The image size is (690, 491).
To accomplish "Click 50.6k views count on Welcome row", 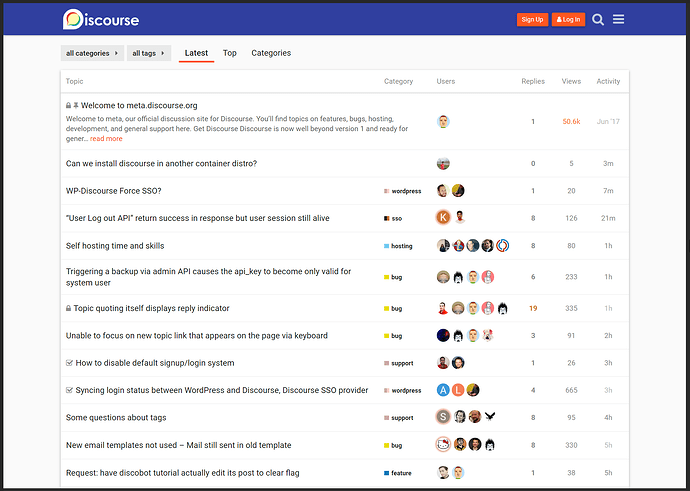I will 571,121.
